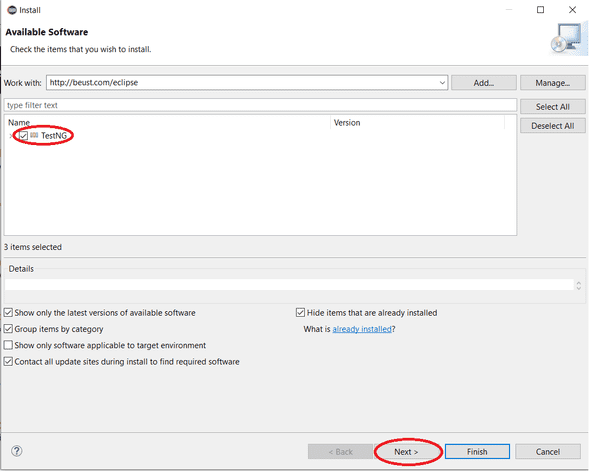The image size is (590, 472).
Task: Open help via question mark icon
Action: (17, 451)
